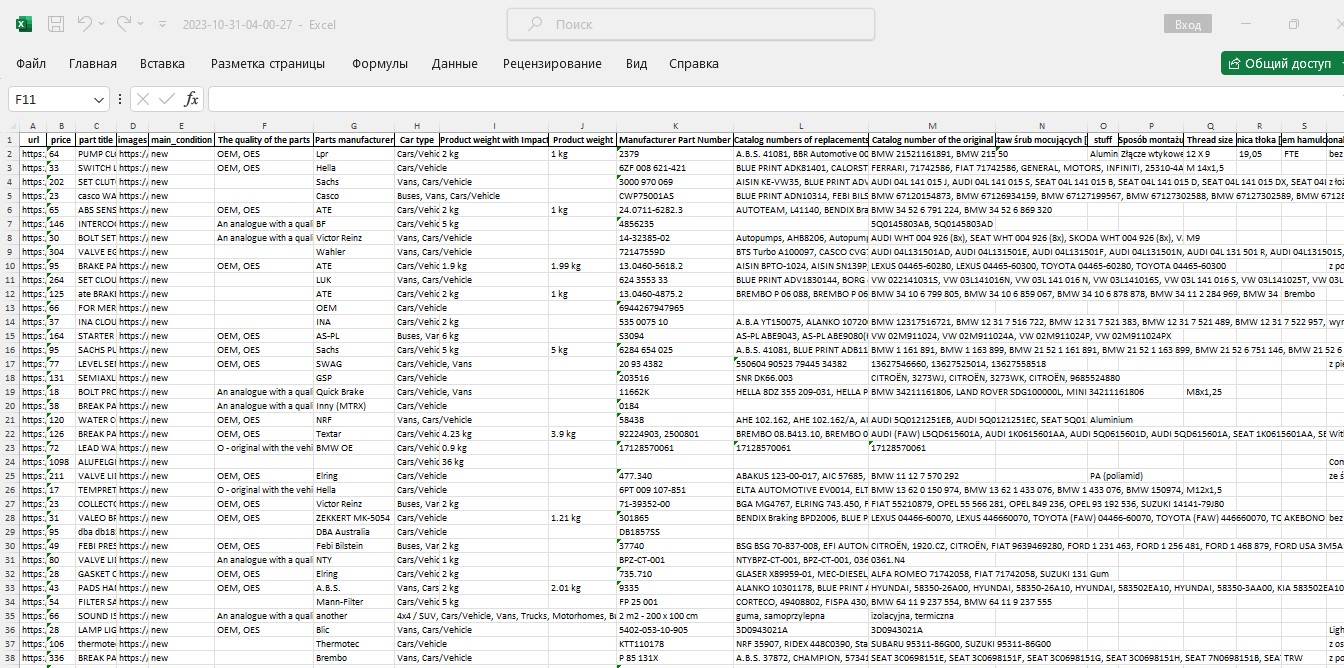This screenshot has width=1344, height=668.
Task: Open the undo history dropdown arrow
Action: tap(103, 24)
